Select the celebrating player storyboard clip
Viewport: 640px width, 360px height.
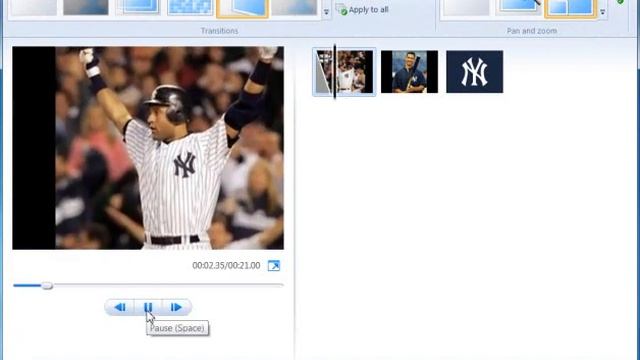[344, 72]
